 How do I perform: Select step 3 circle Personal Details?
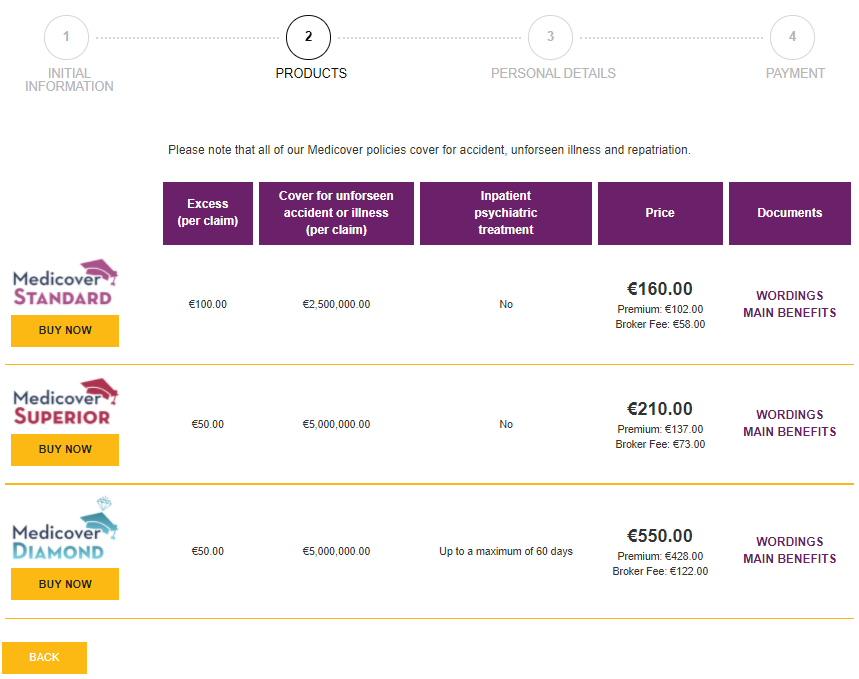(550, 37)
